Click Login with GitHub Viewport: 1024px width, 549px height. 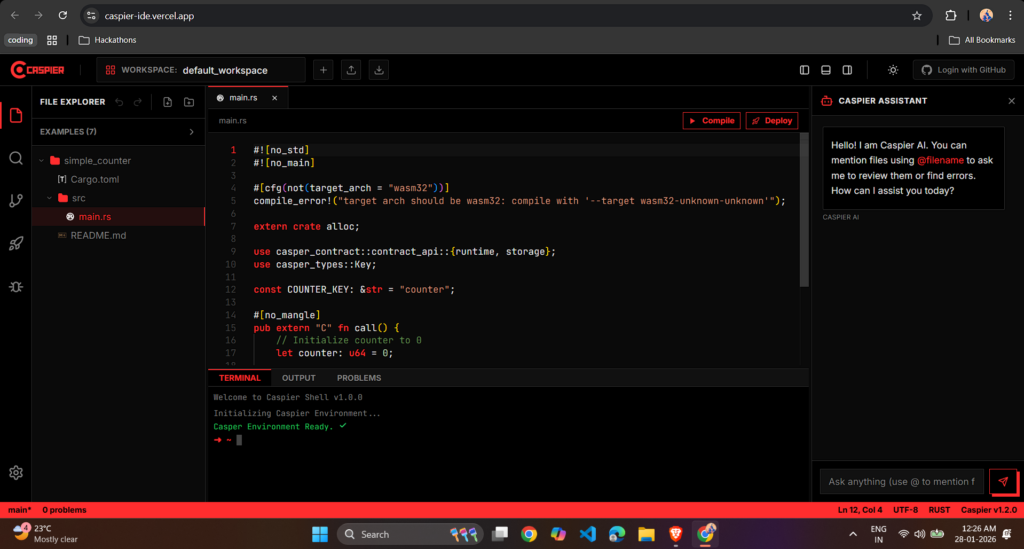tap(963, 70)
